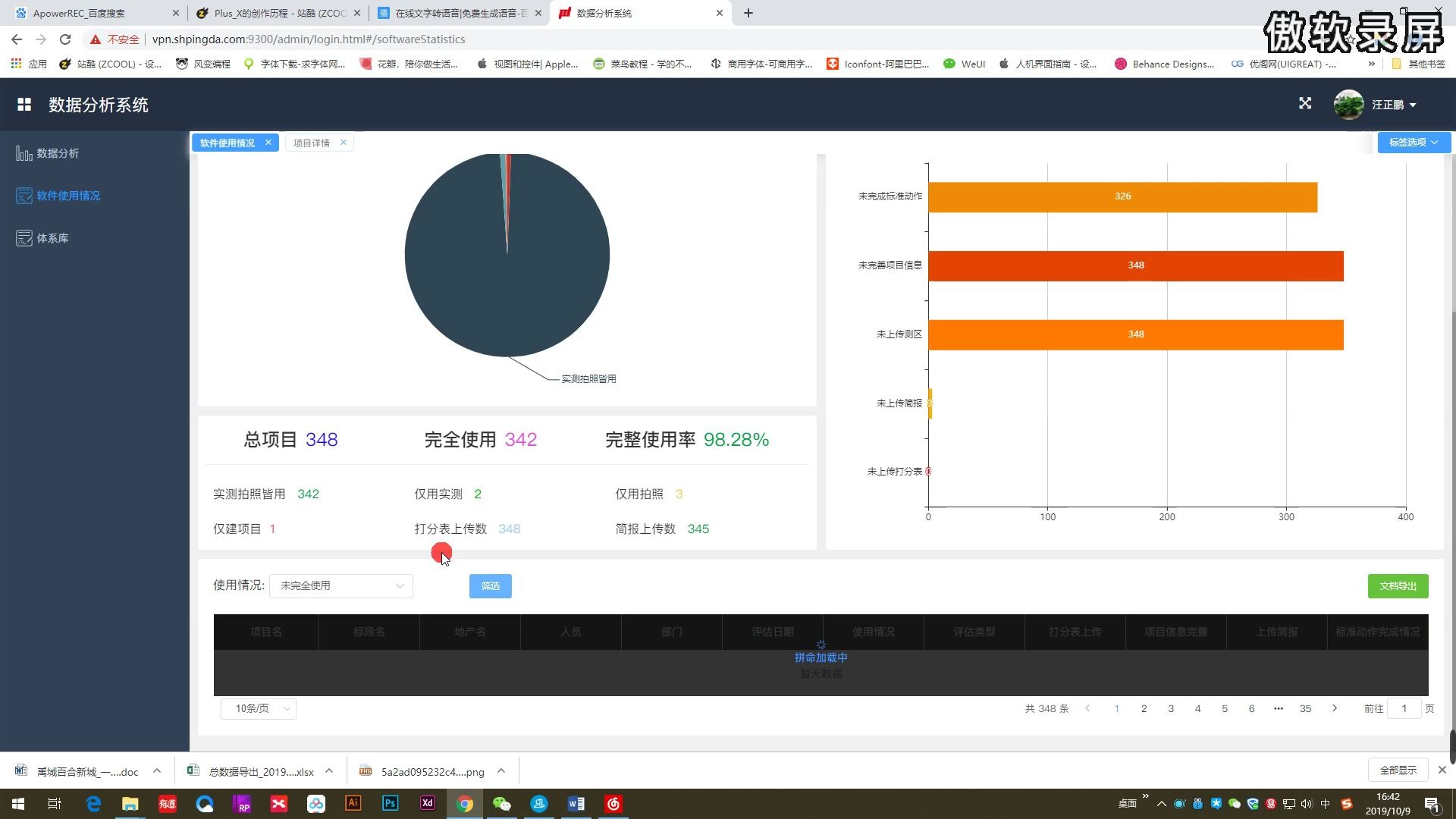Open a new browser tab with the plus button

click(748, 13)
